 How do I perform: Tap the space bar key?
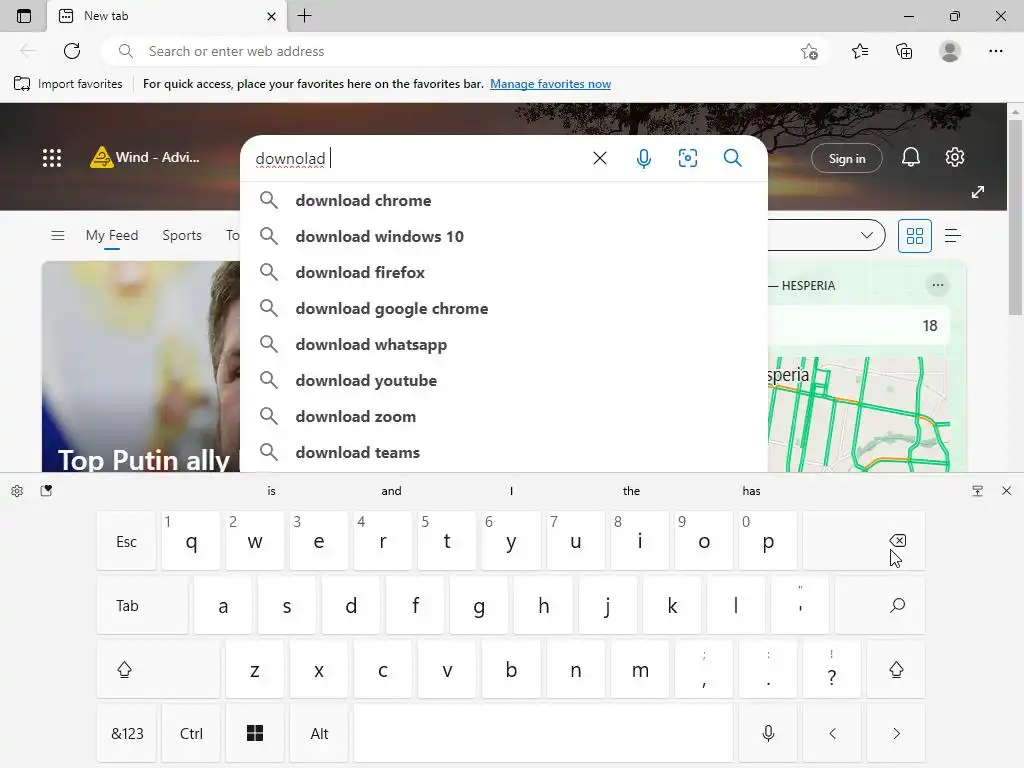543,733
